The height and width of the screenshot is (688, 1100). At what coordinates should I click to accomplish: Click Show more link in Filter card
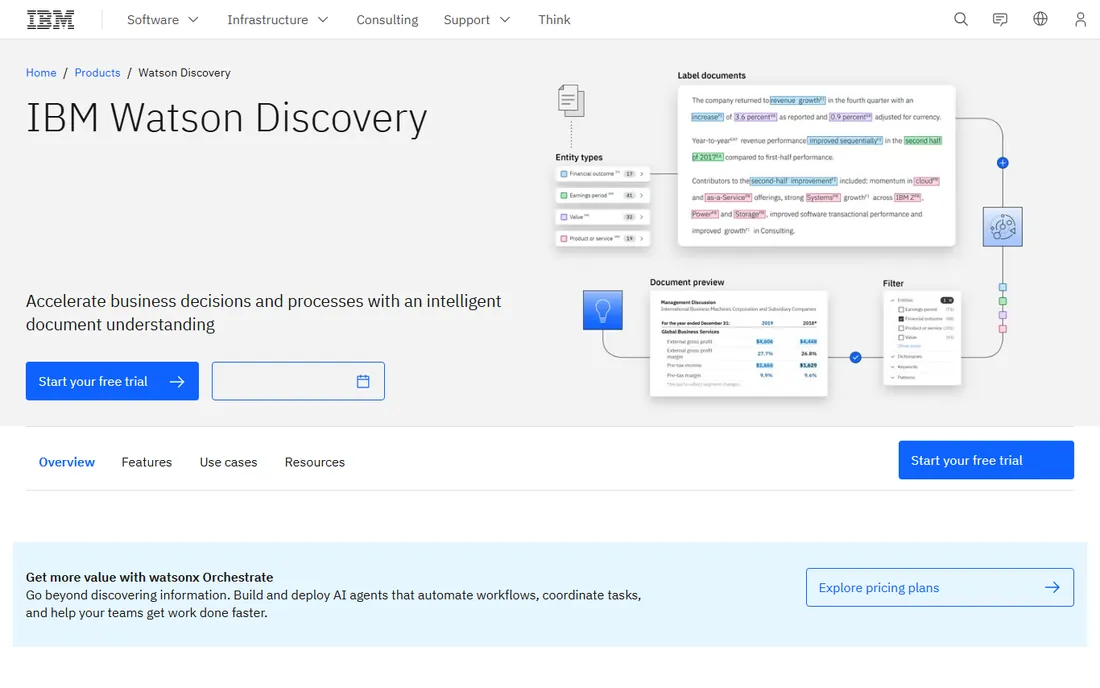click(909, 346)
